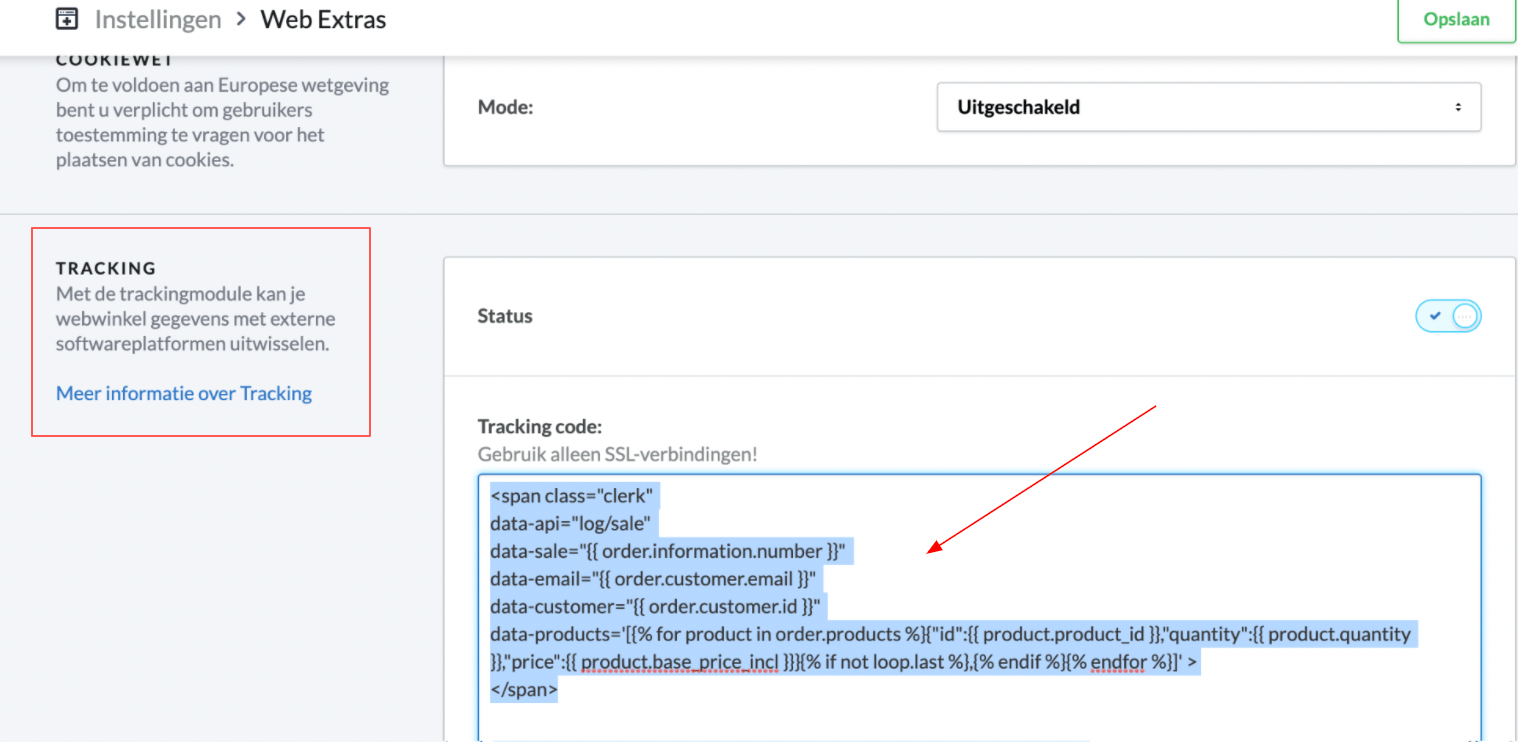Click the data-customer order line in the code

(x=655, y=606)
